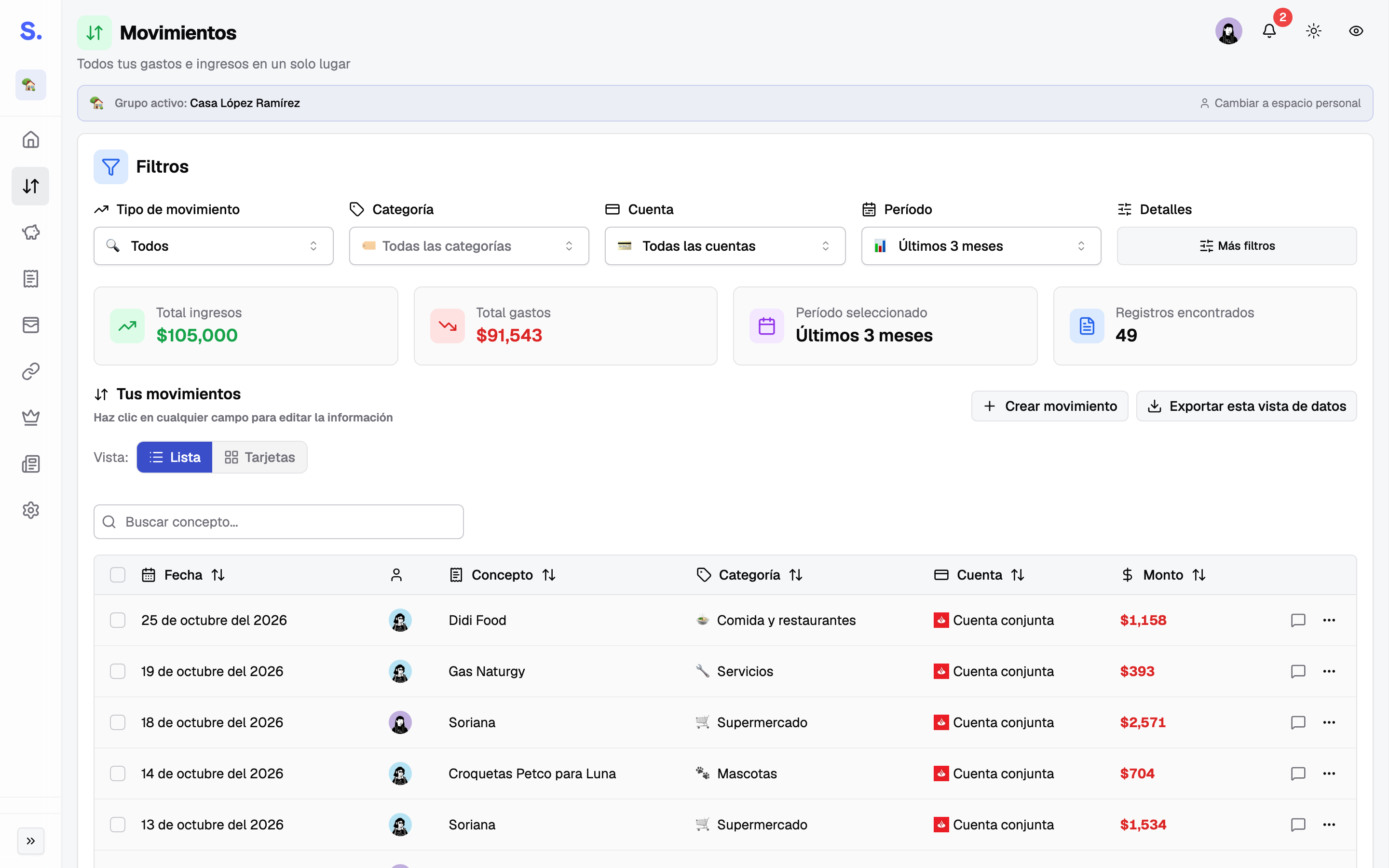Screen dimensions: 1389x868
Task: Select all rows with header checkbox
Action: pyautogui.click(x=118, y=575)
